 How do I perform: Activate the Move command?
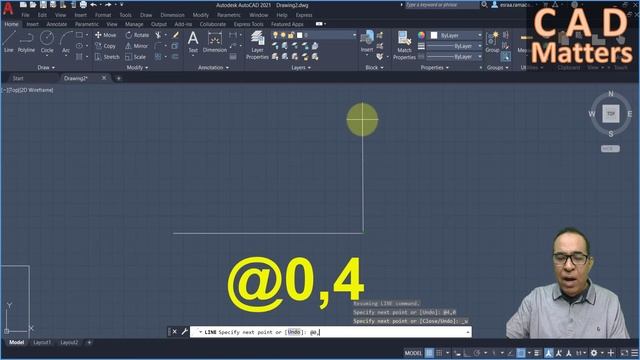click(106, 35)
